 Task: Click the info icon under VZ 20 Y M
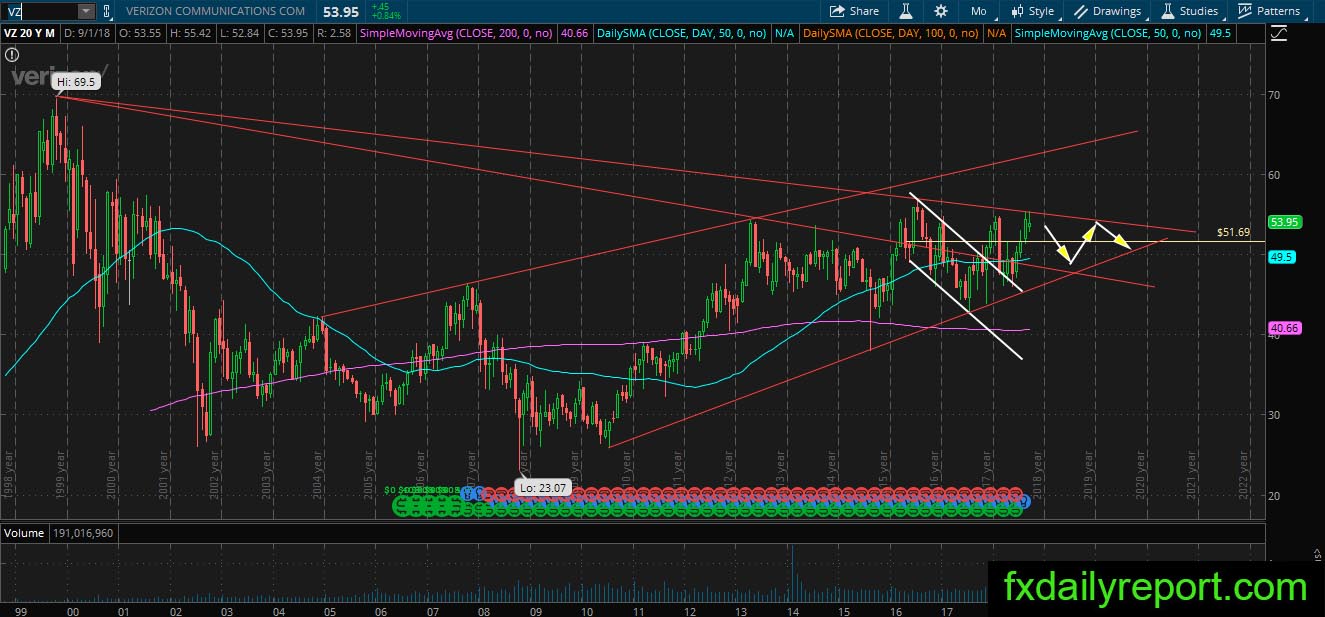(12, 56)
